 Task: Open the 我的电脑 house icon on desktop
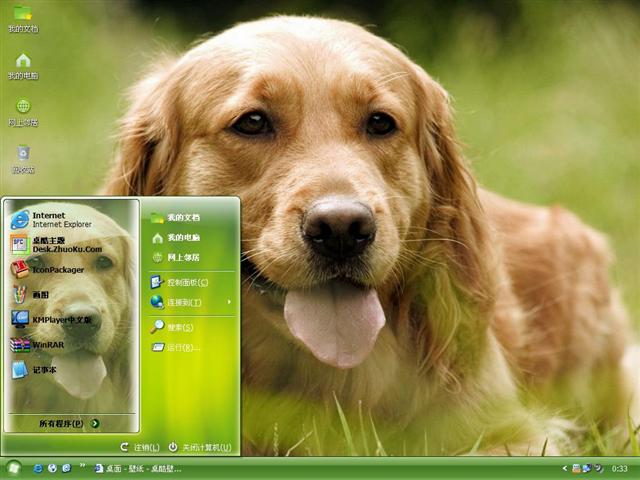(23, 66)
